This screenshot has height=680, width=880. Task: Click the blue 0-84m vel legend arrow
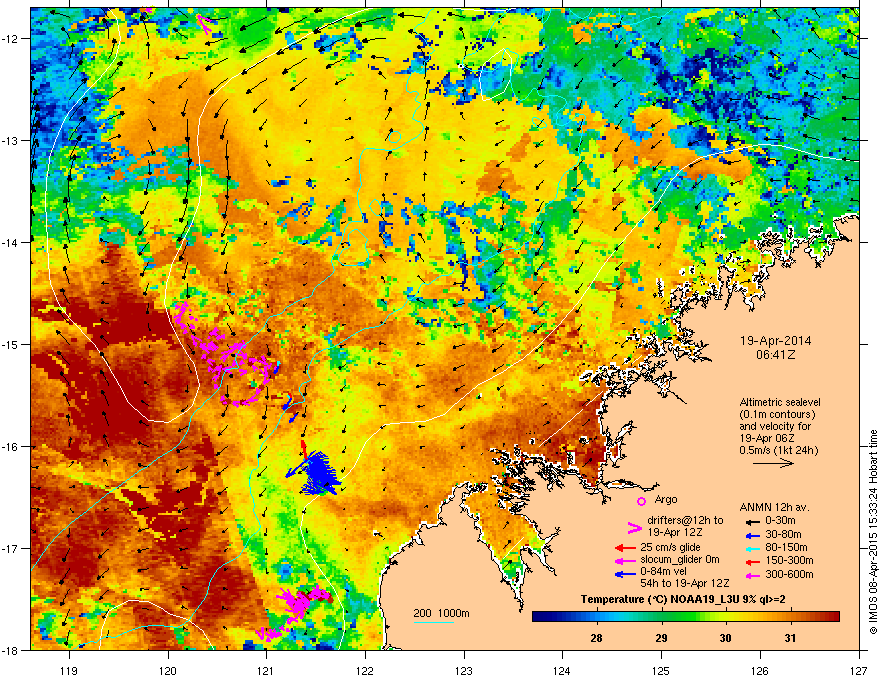click(x=625, y=574)
